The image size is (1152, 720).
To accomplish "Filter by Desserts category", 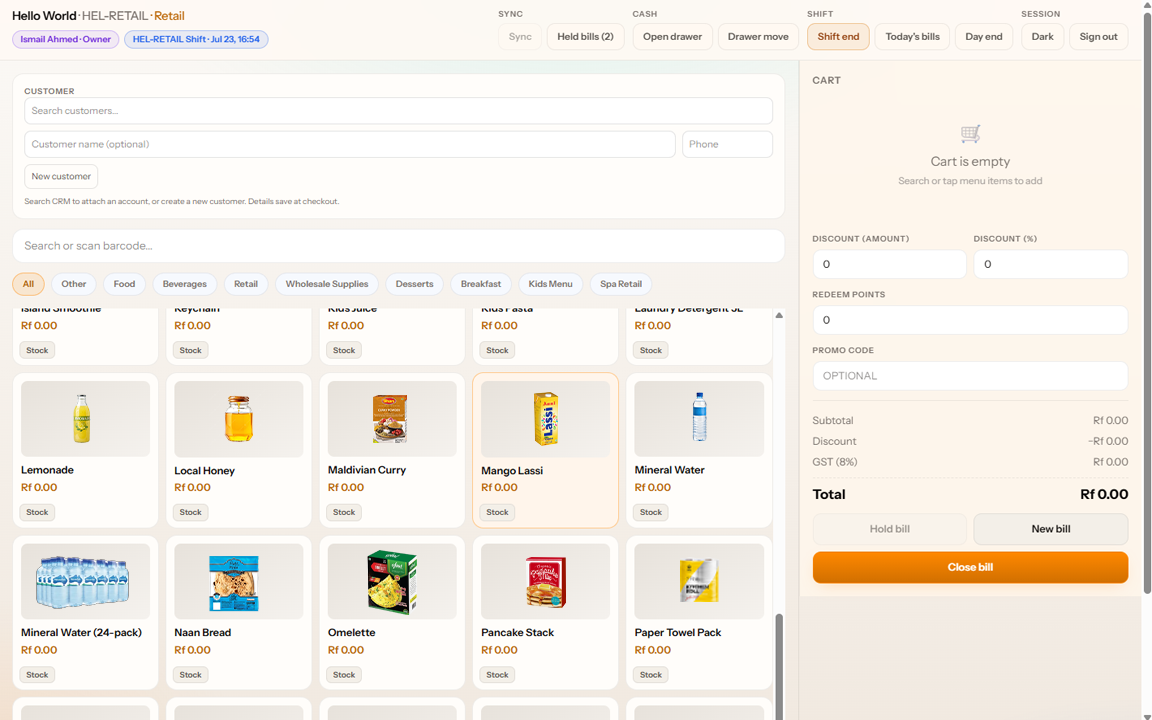I will [414, 284].
